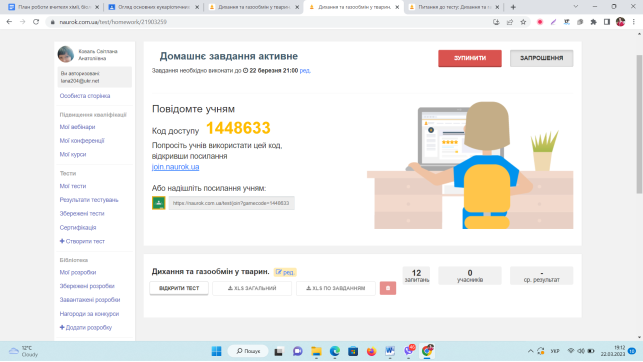Click the red delete test icon button

[x=388, y=288]
